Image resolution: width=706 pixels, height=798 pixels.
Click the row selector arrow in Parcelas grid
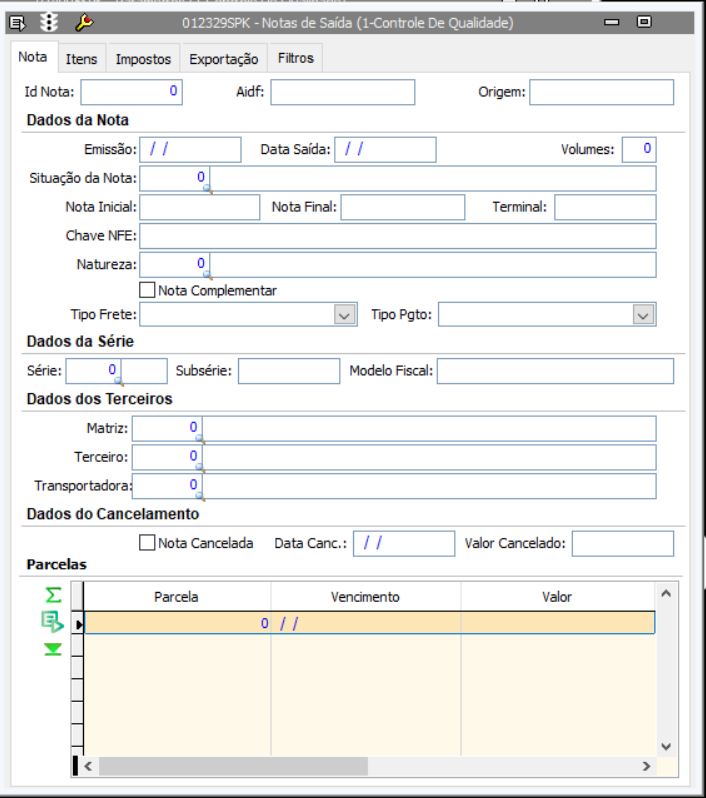(x=78, y=623)
